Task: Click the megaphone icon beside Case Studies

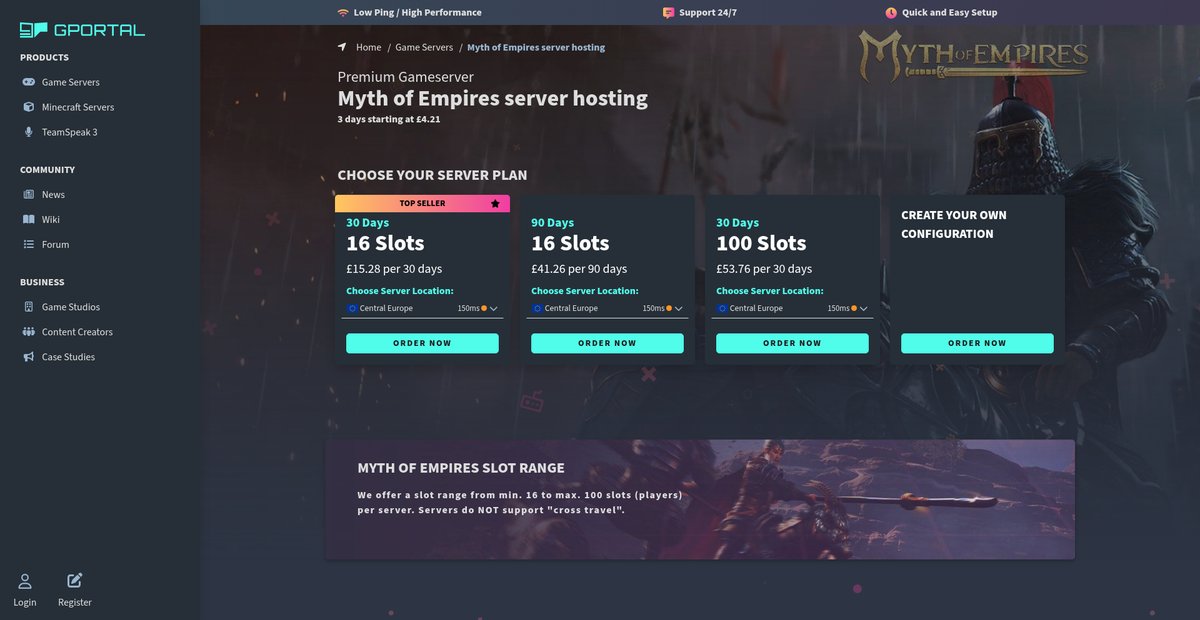Action: pyautogui.click(x=29, y=357)
